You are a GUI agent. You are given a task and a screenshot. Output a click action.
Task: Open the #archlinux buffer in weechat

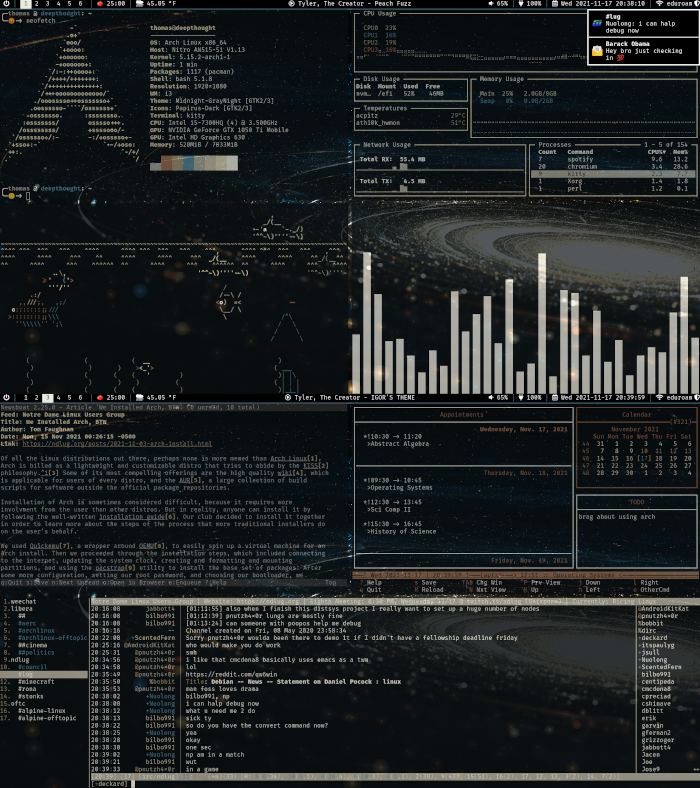pyautogui.click(x=36, y=630)
